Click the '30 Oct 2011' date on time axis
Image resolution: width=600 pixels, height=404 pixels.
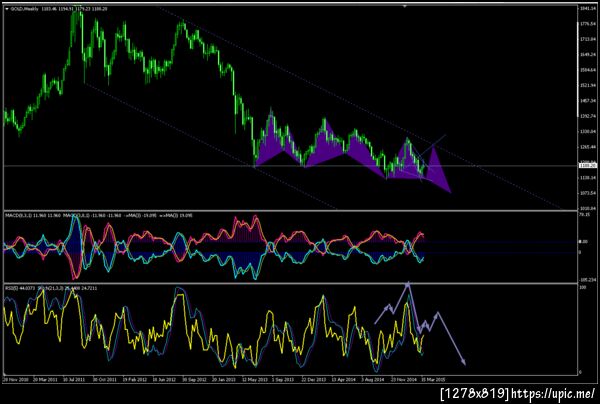104,380
